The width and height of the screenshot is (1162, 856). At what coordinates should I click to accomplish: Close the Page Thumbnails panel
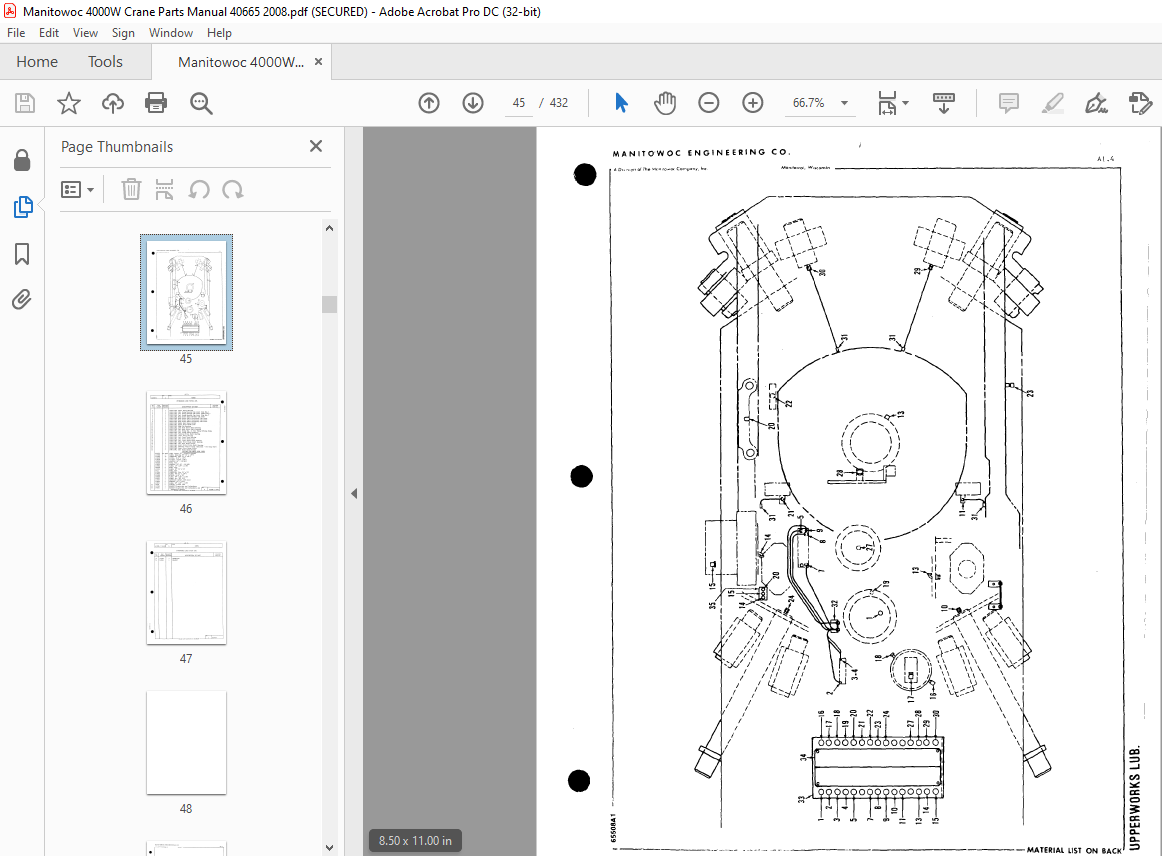316,146
